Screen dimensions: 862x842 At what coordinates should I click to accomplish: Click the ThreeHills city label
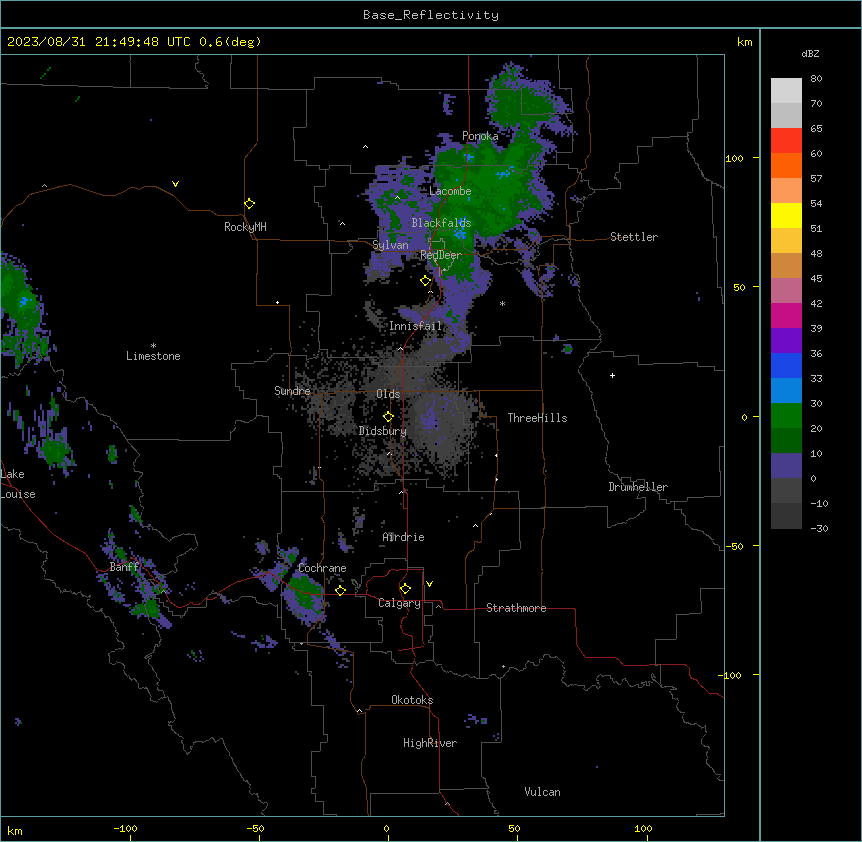pyautogui.click(x=537, y=418)
